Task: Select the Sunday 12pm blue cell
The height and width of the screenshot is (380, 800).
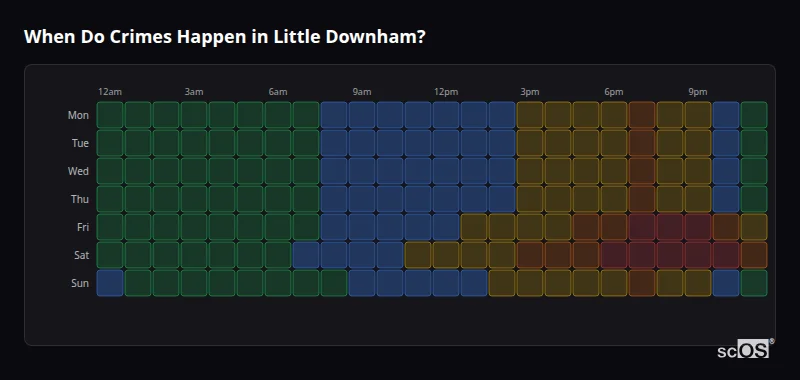Action: [x=446, y=283]
